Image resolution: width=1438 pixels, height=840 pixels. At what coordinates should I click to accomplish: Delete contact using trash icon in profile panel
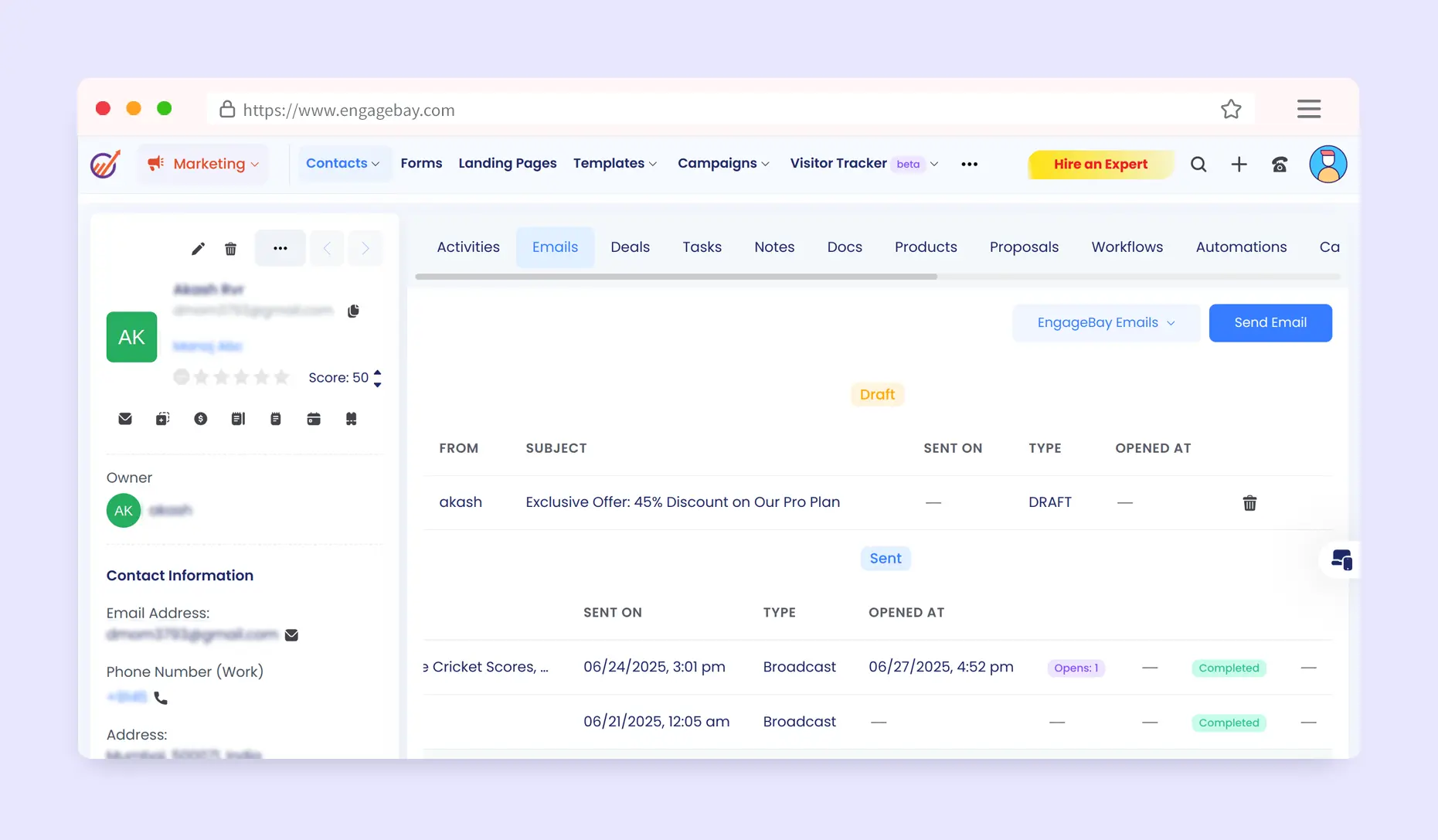point(230,249)
